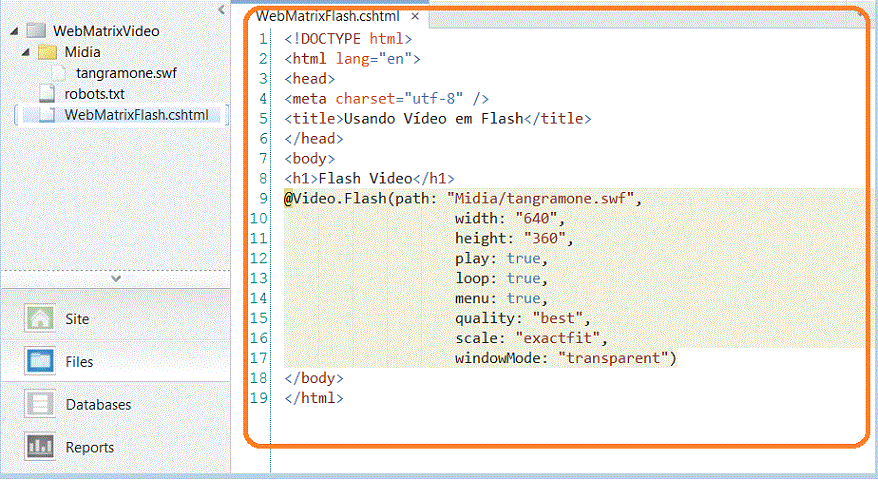The height and width of the screenshot is (480, 878).
Task: Click line number 19 in the gutter
Action: click(259, 398)
